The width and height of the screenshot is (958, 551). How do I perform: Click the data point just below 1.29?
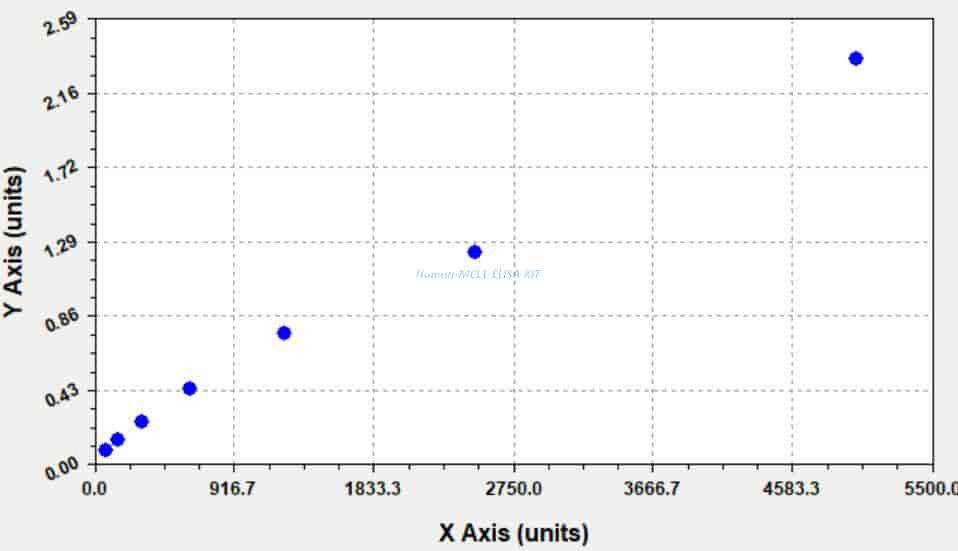[475, 252]
